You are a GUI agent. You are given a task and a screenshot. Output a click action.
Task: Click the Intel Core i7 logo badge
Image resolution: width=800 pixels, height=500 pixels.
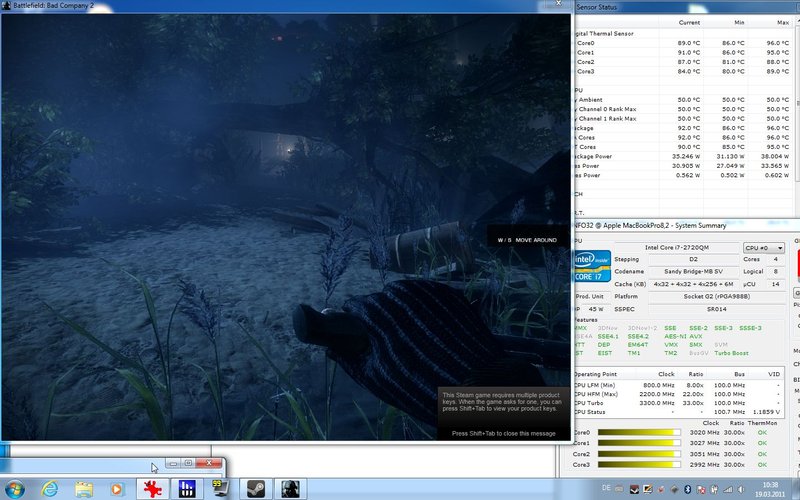pos(592,266)
